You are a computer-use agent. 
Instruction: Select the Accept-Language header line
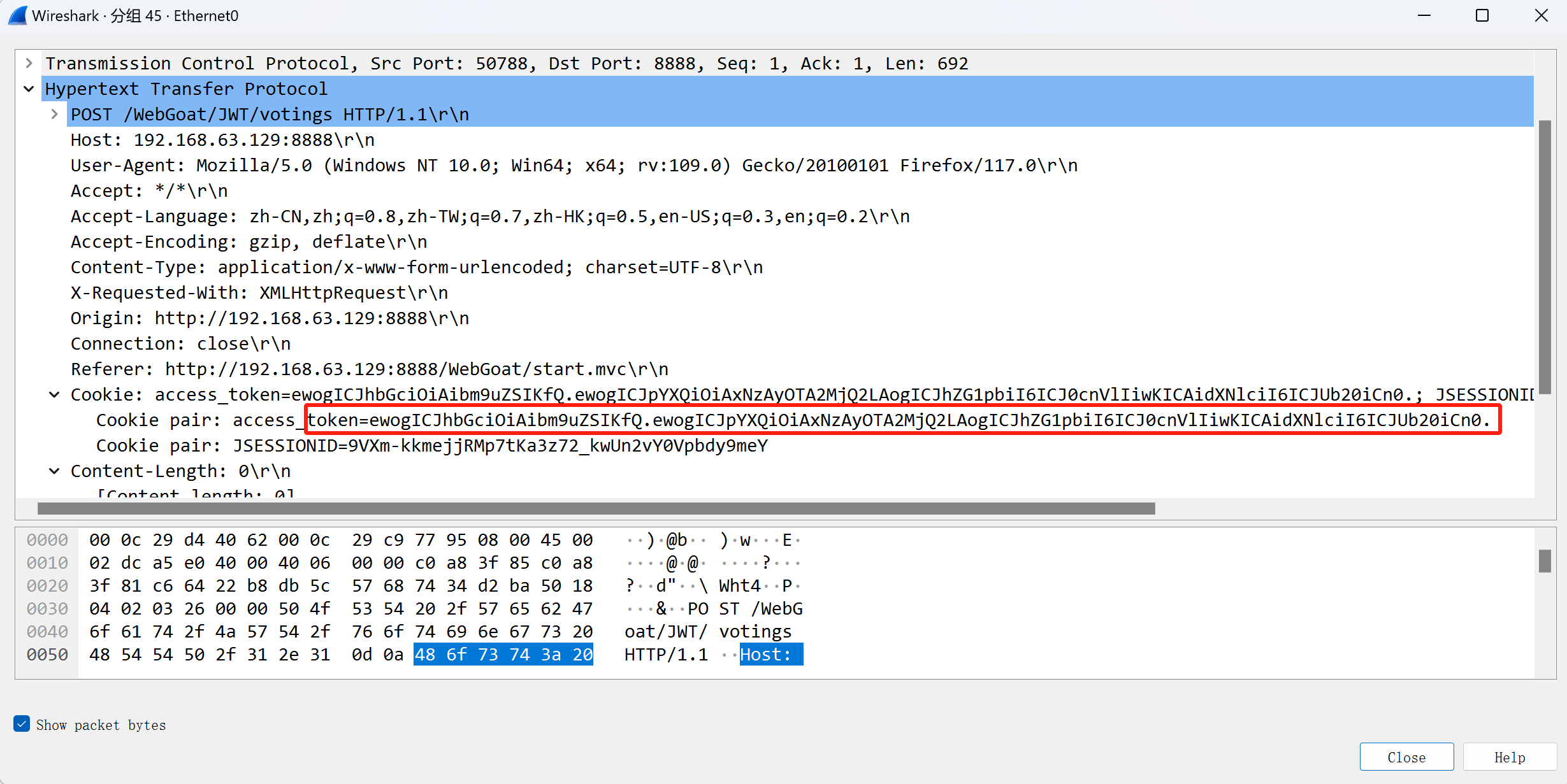click(490, 216)
